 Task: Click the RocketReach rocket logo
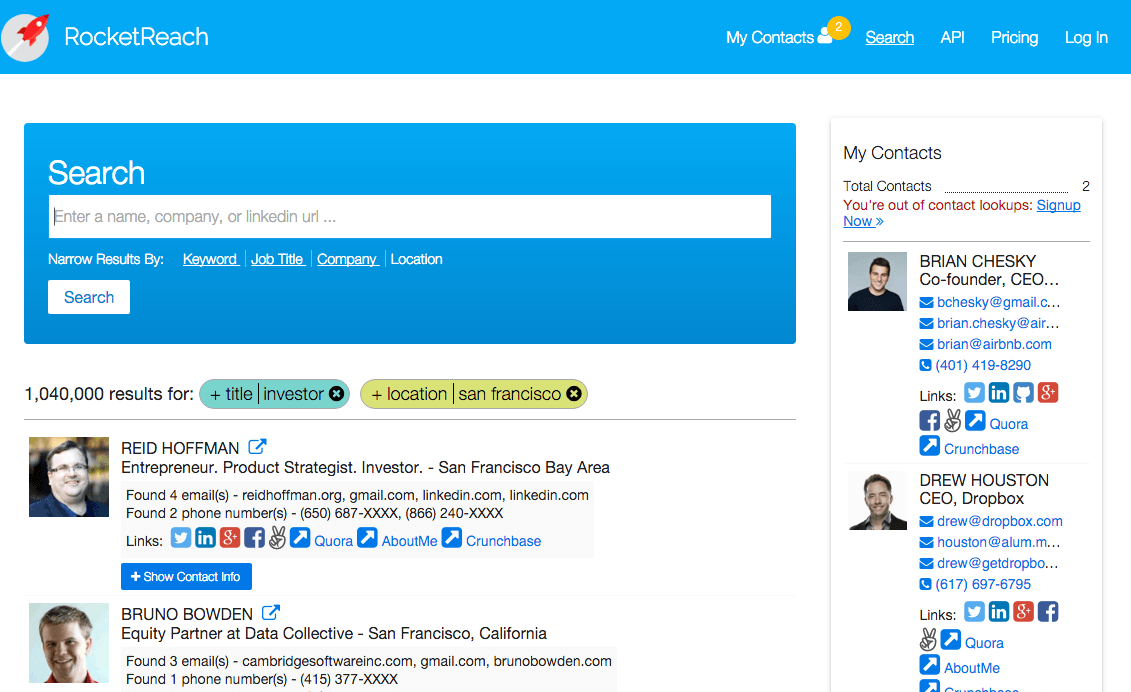[x=26, y=37]
